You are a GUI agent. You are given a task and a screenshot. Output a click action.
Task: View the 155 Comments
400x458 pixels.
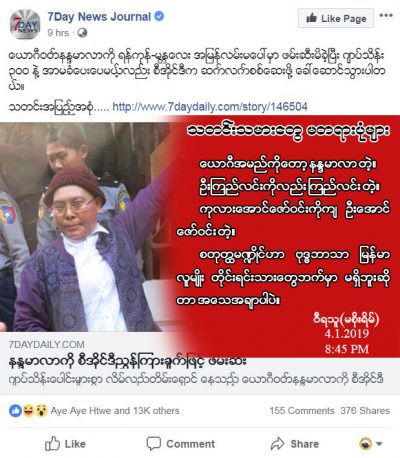(302, 411)
